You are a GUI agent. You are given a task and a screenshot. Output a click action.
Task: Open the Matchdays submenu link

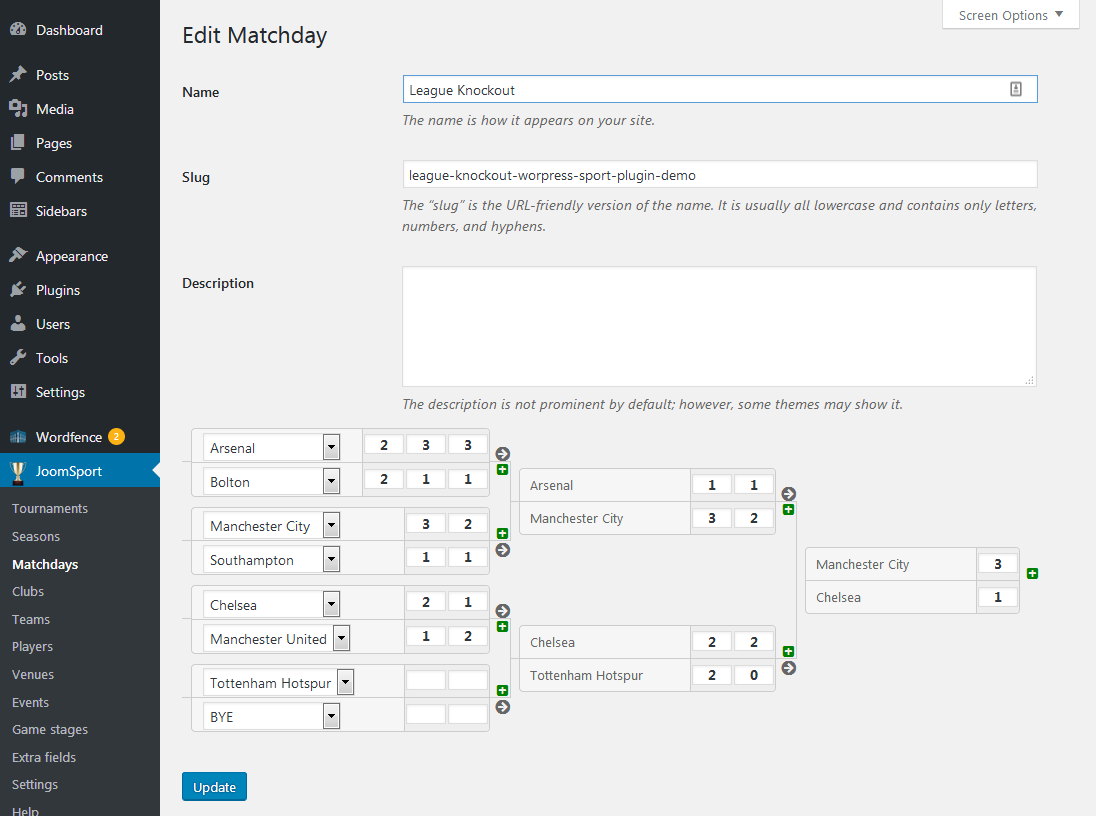pos(45,564)
